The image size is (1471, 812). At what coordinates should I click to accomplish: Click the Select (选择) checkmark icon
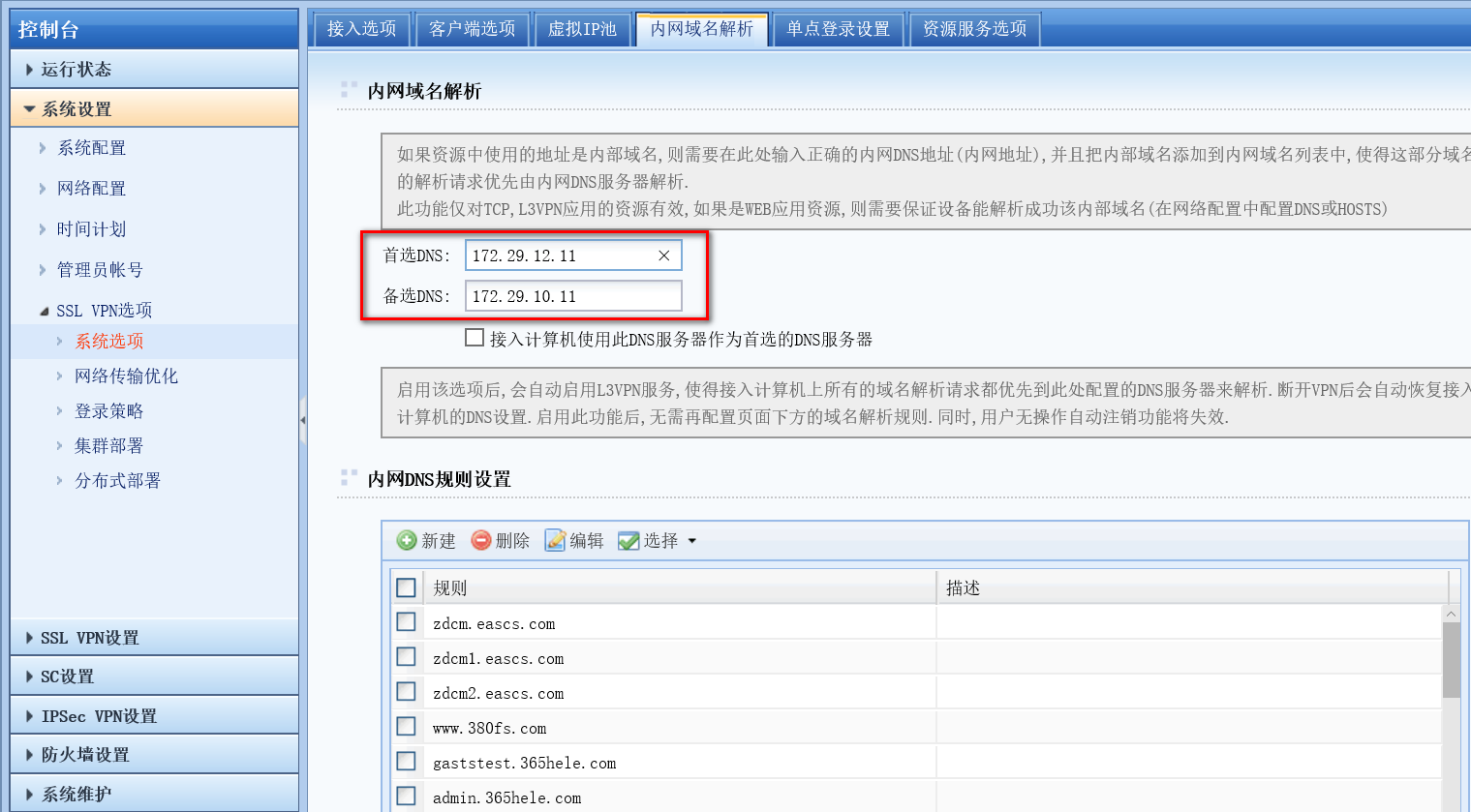[628, 540]
